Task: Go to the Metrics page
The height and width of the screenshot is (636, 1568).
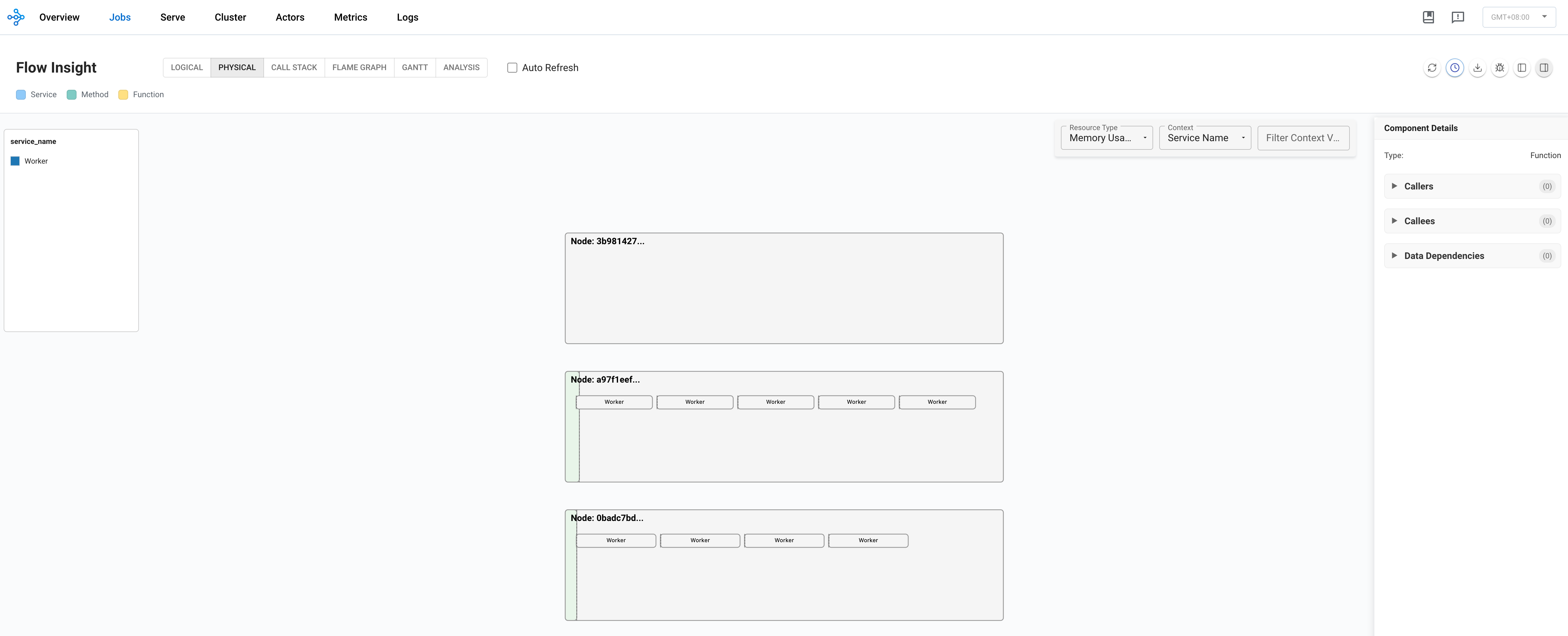Action: coord(350,17)
